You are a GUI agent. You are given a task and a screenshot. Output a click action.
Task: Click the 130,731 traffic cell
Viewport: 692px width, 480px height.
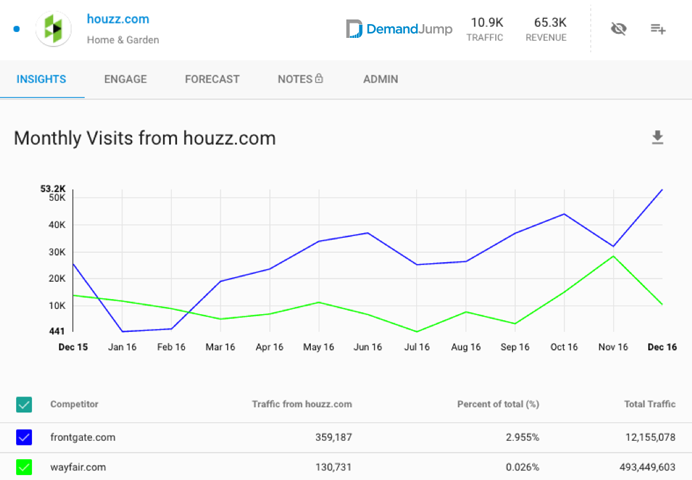333,467
